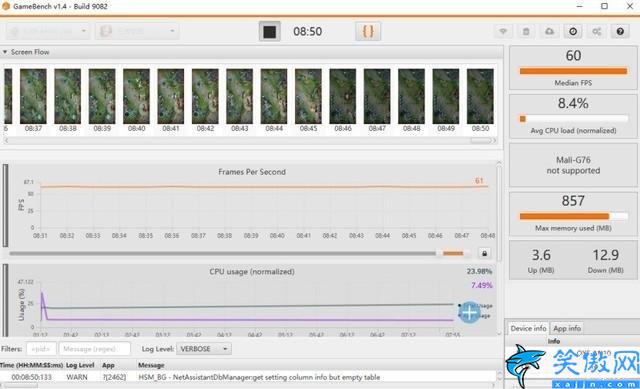This screenshot has height=389, width=640.
Task: Click the blue plus floating button
Action: pyautogui.click(x=469, y=313)
